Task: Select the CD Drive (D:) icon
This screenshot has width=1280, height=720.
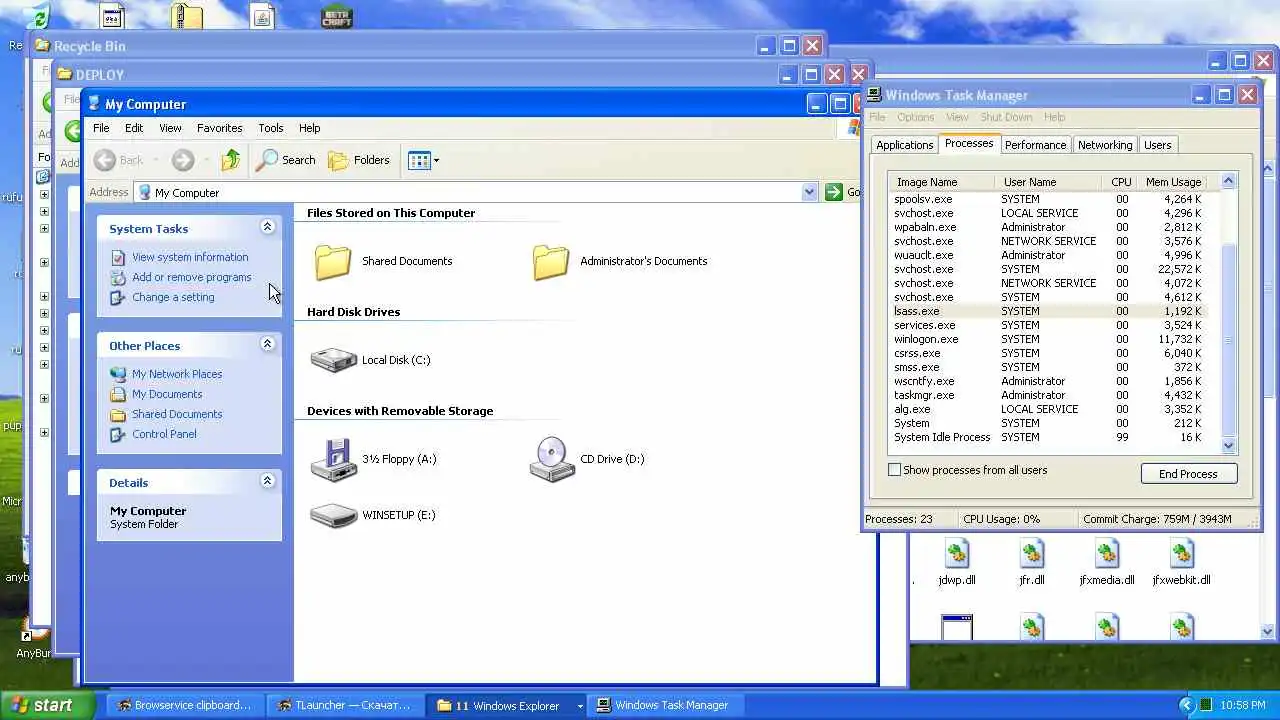Action: 552,459
